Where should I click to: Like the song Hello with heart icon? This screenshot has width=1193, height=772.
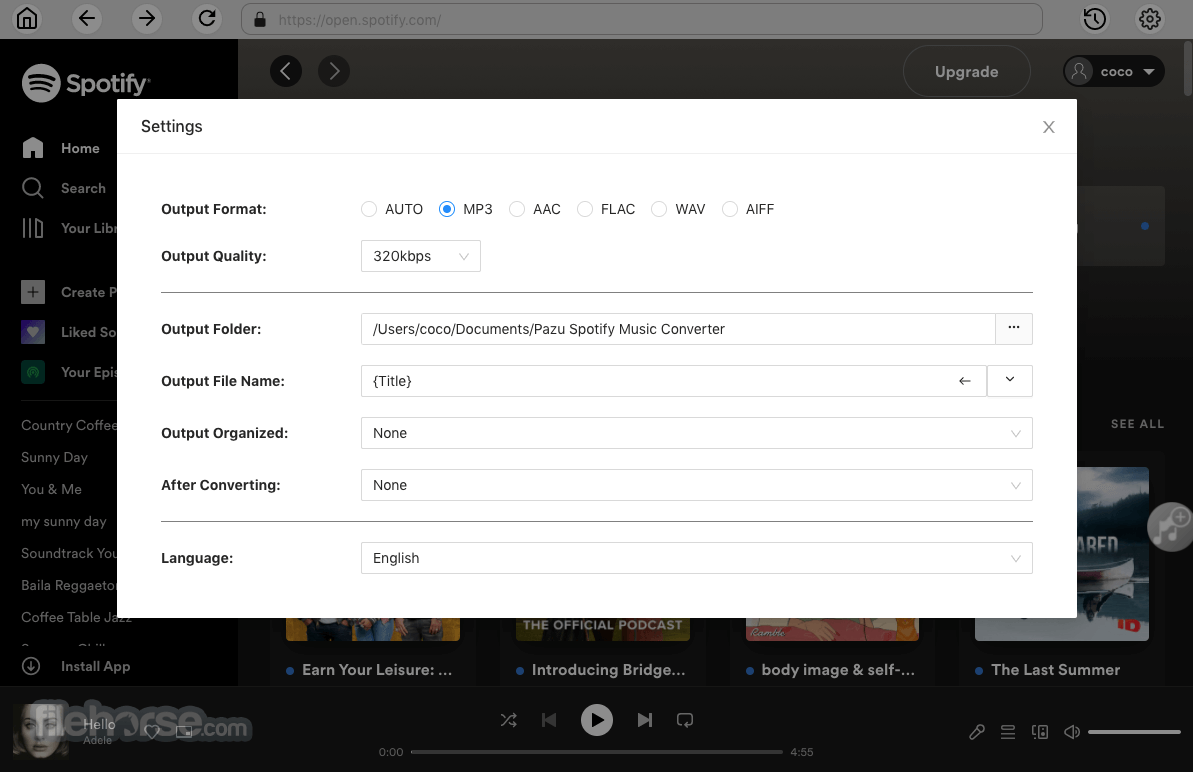click(152, 732)
